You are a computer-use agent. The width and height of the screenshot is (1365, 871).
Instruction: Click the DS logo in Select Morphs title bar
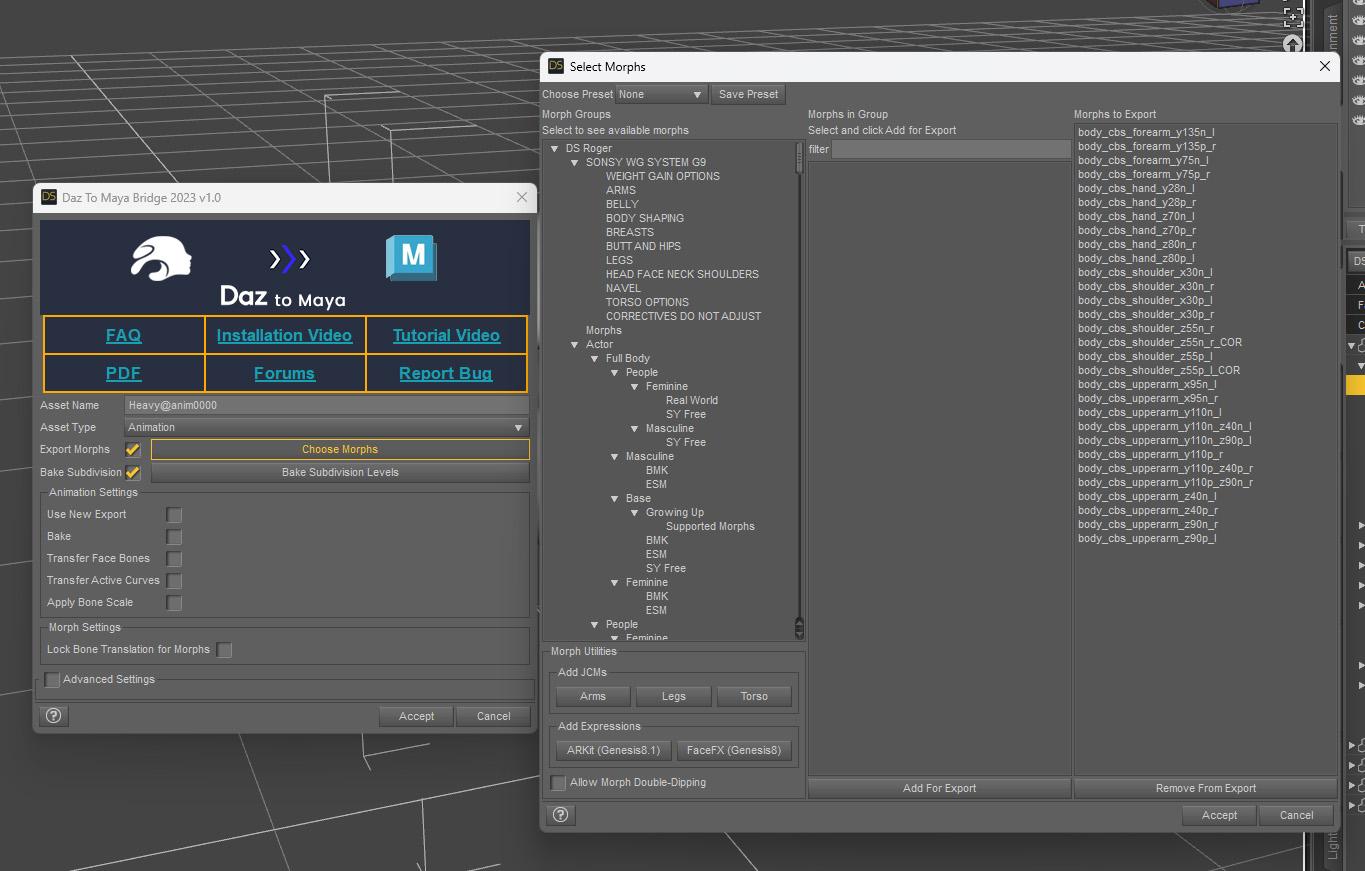[x=556, y=66]
